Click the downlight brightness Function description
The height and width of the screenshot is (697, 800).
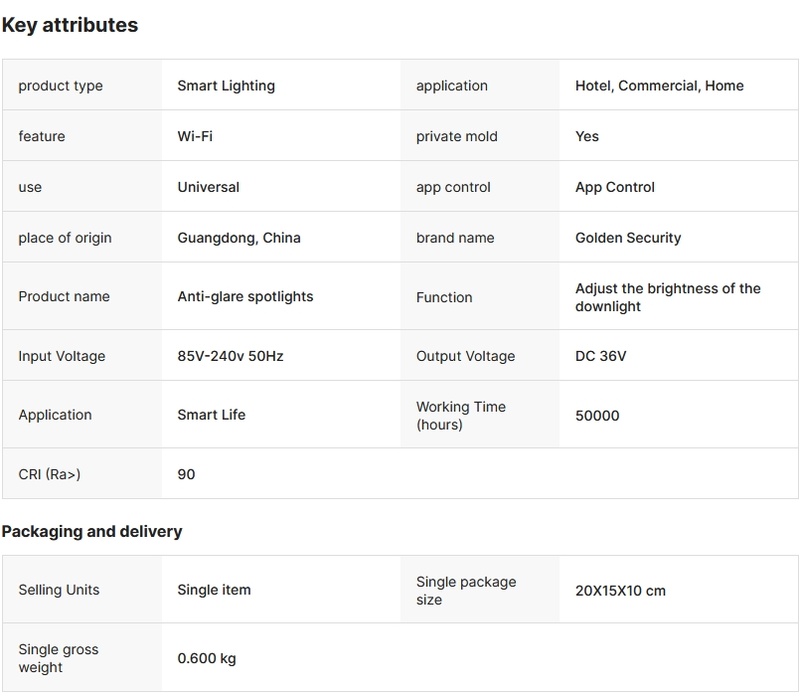coord(667,297)
